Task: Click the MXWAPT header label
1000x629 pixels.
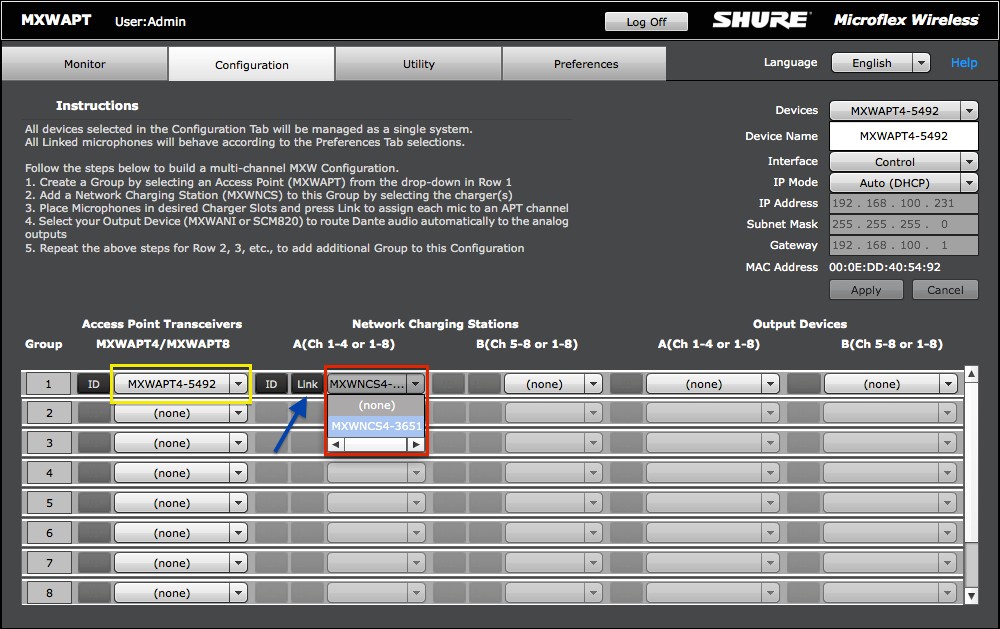Action: tap(56, 20)
